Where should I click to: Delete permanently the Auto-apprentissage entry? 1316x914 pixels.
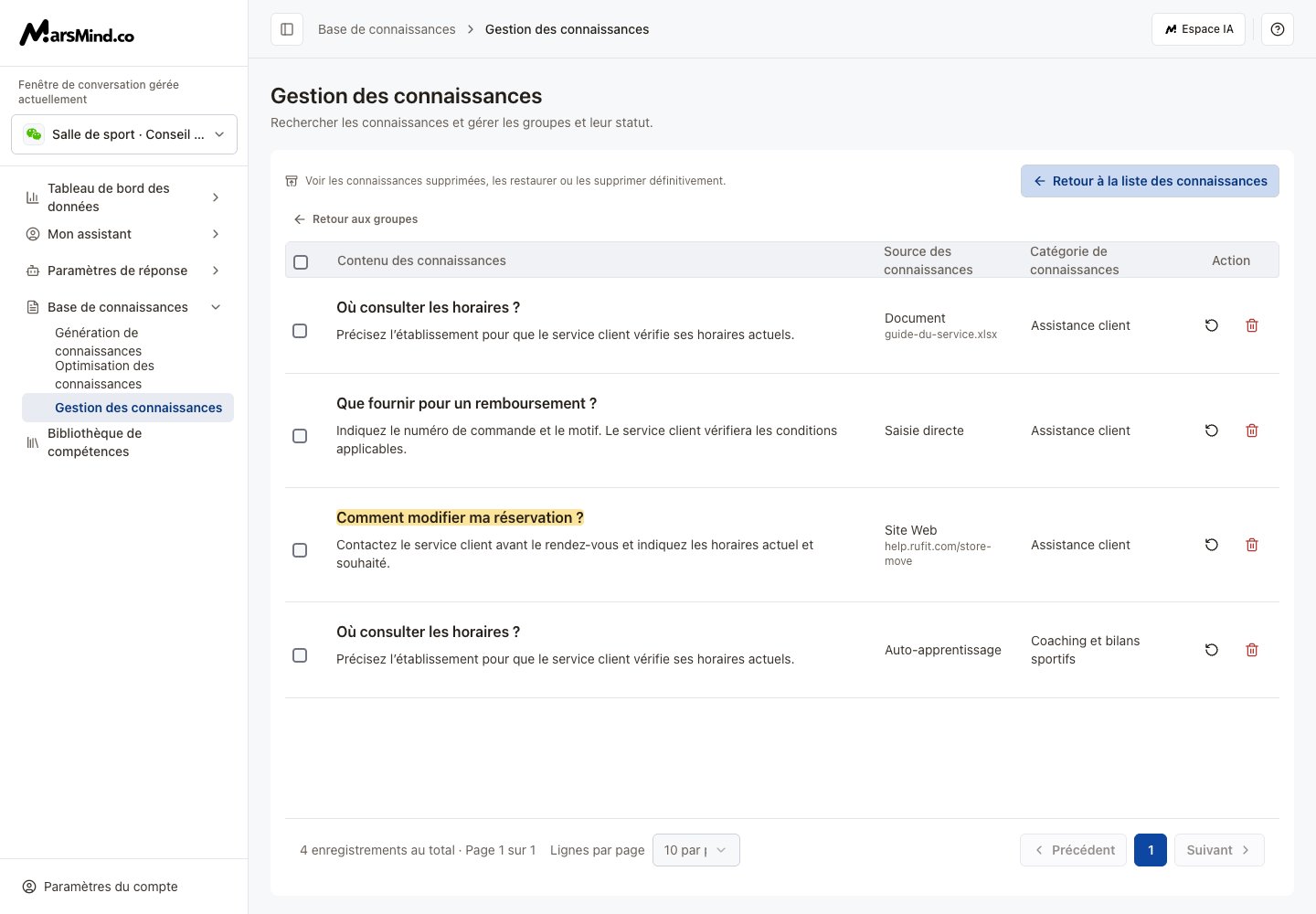point(1252,650)
